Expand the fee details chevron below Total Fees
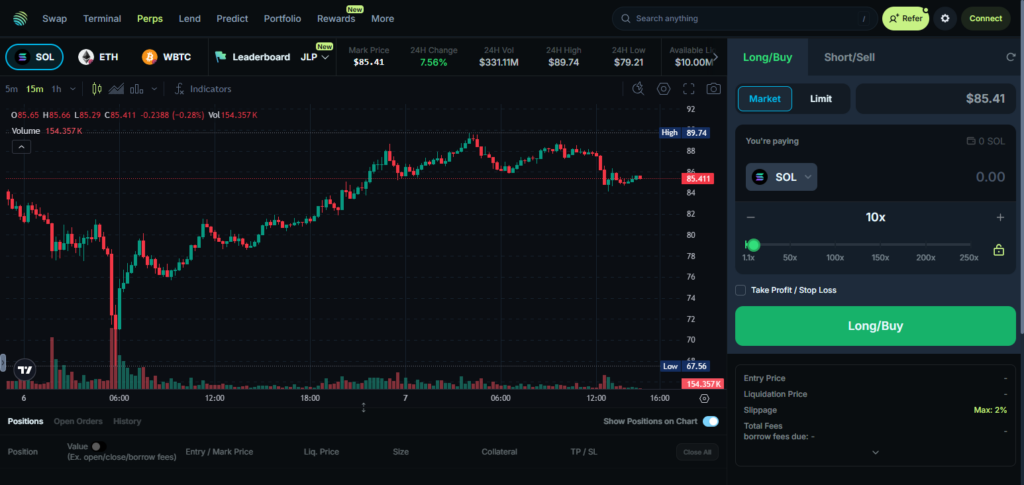1024x485 pixels. click(x=875, y=452)
